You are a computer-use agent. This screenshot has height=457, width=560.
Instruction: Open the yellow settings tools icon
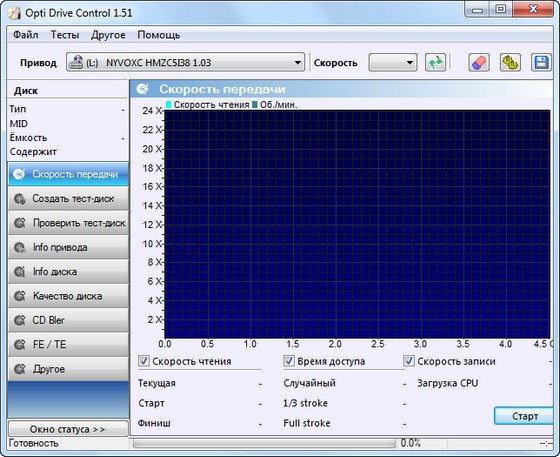[510, 63]
